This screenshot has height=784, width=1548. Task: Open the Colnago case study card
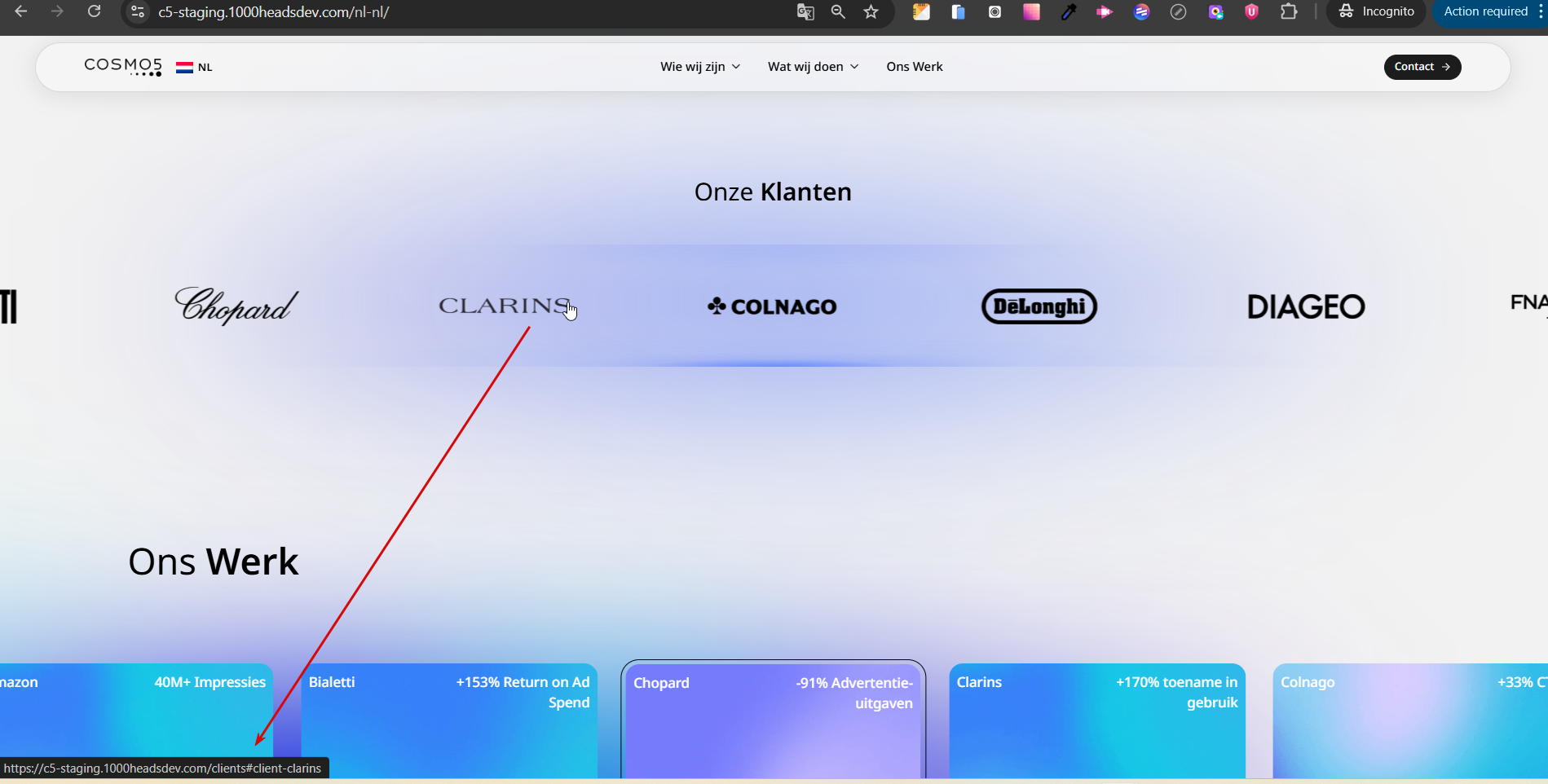(x=1410, y=720)
